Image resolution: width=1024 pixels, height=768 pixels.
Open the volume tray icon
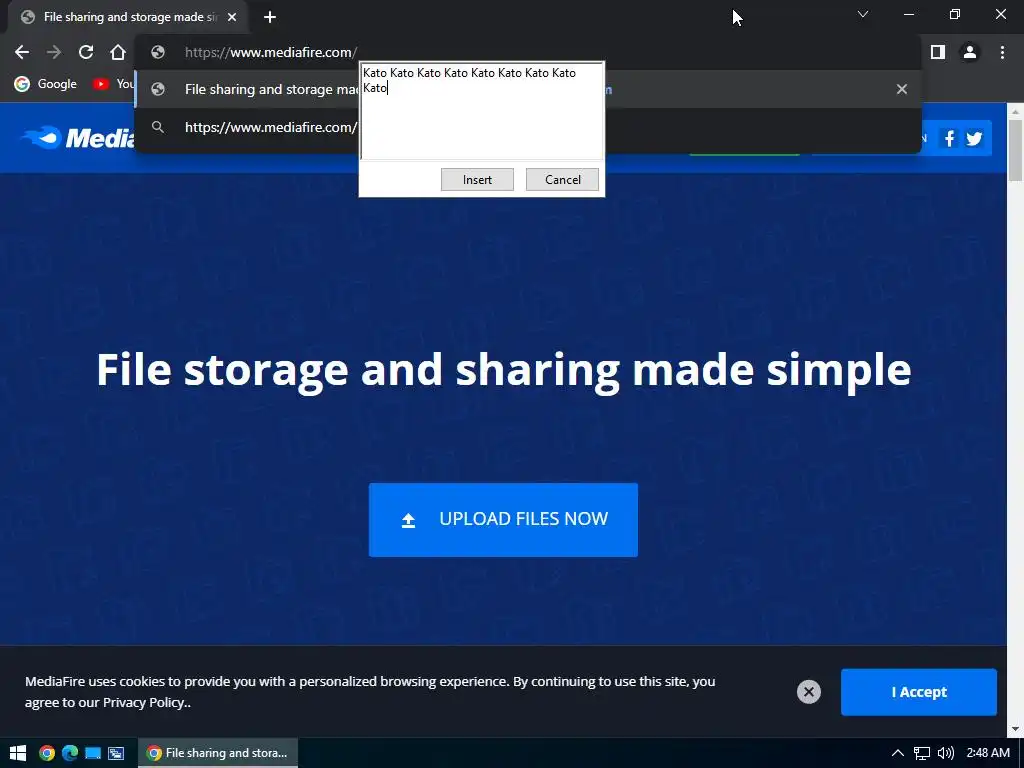pos(945,753)
